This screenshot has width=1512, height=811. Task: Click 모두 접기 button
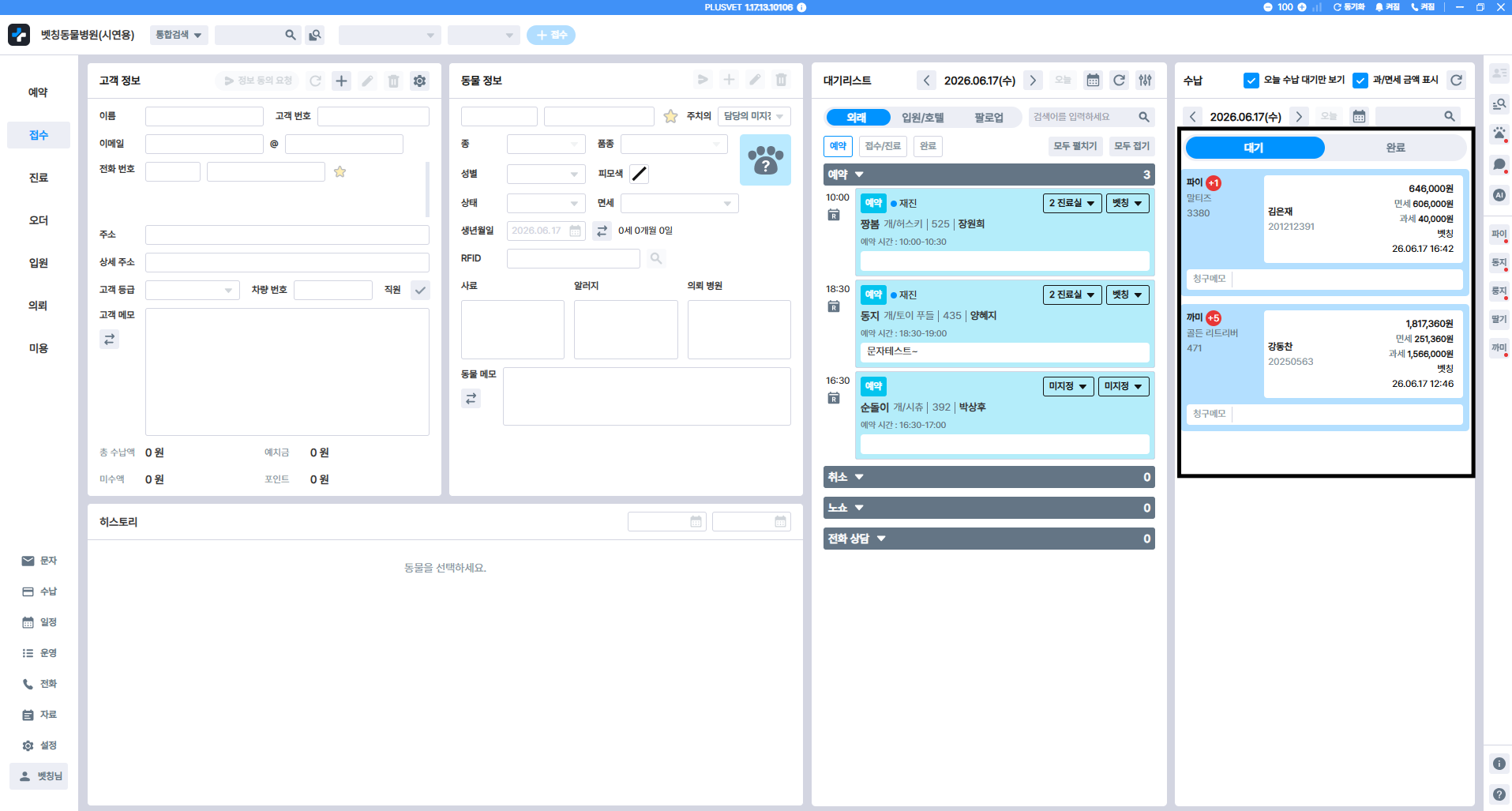coord(1131,146)
